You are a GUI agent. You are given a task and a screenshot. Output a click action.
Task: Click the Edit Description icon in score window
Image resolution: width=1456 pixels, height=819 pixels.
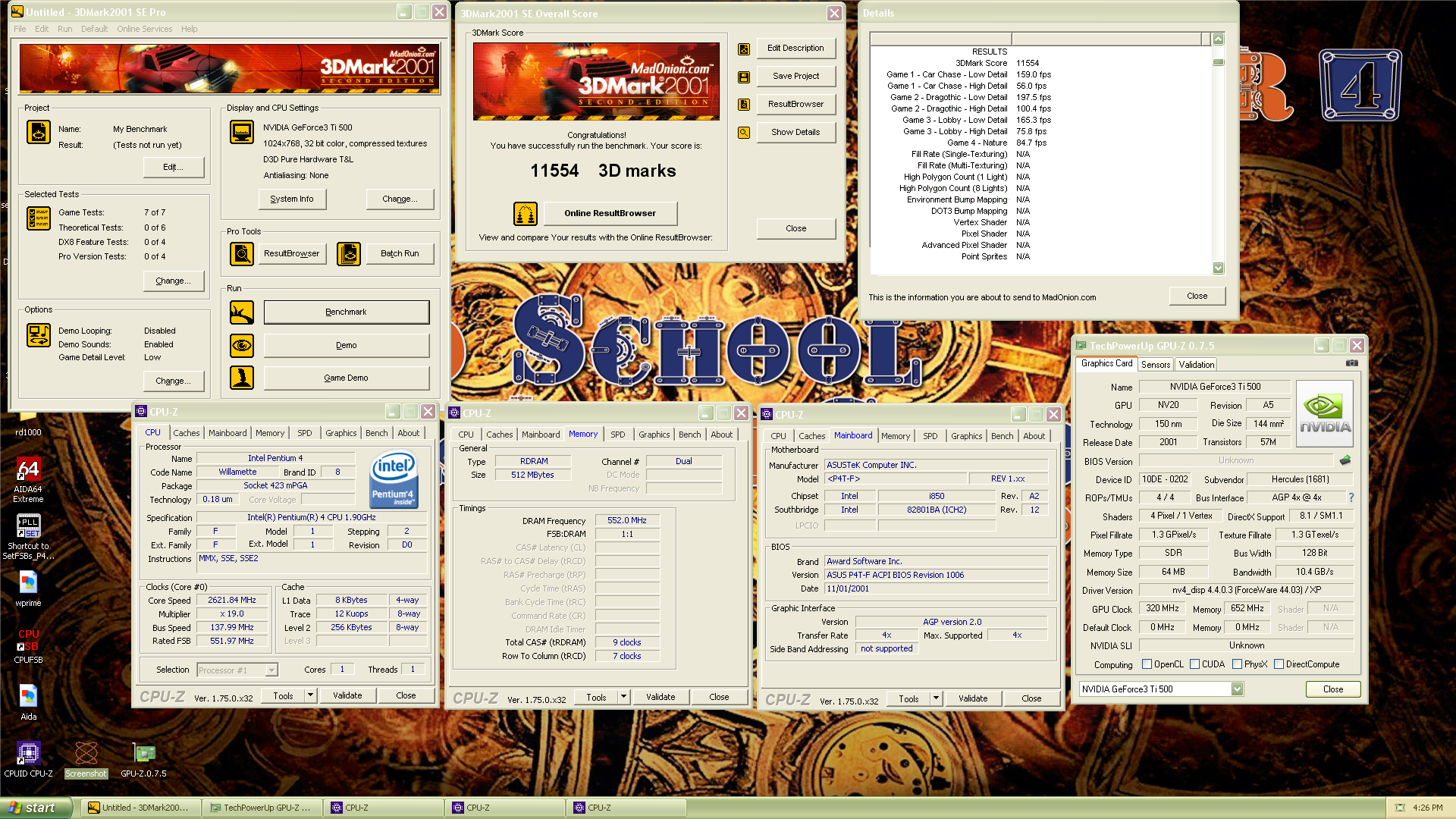[744, 49]
